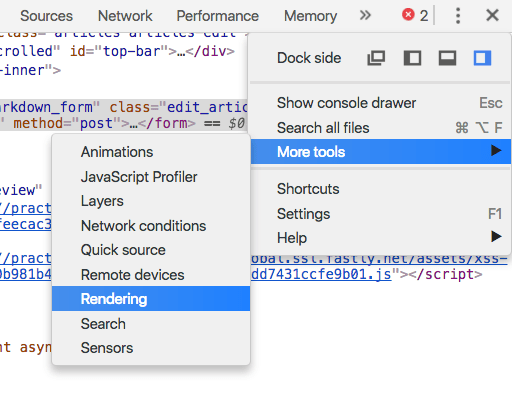The image size is (512, 401).
Task: Click the -inner"> element line
Action: click(31, 70)
